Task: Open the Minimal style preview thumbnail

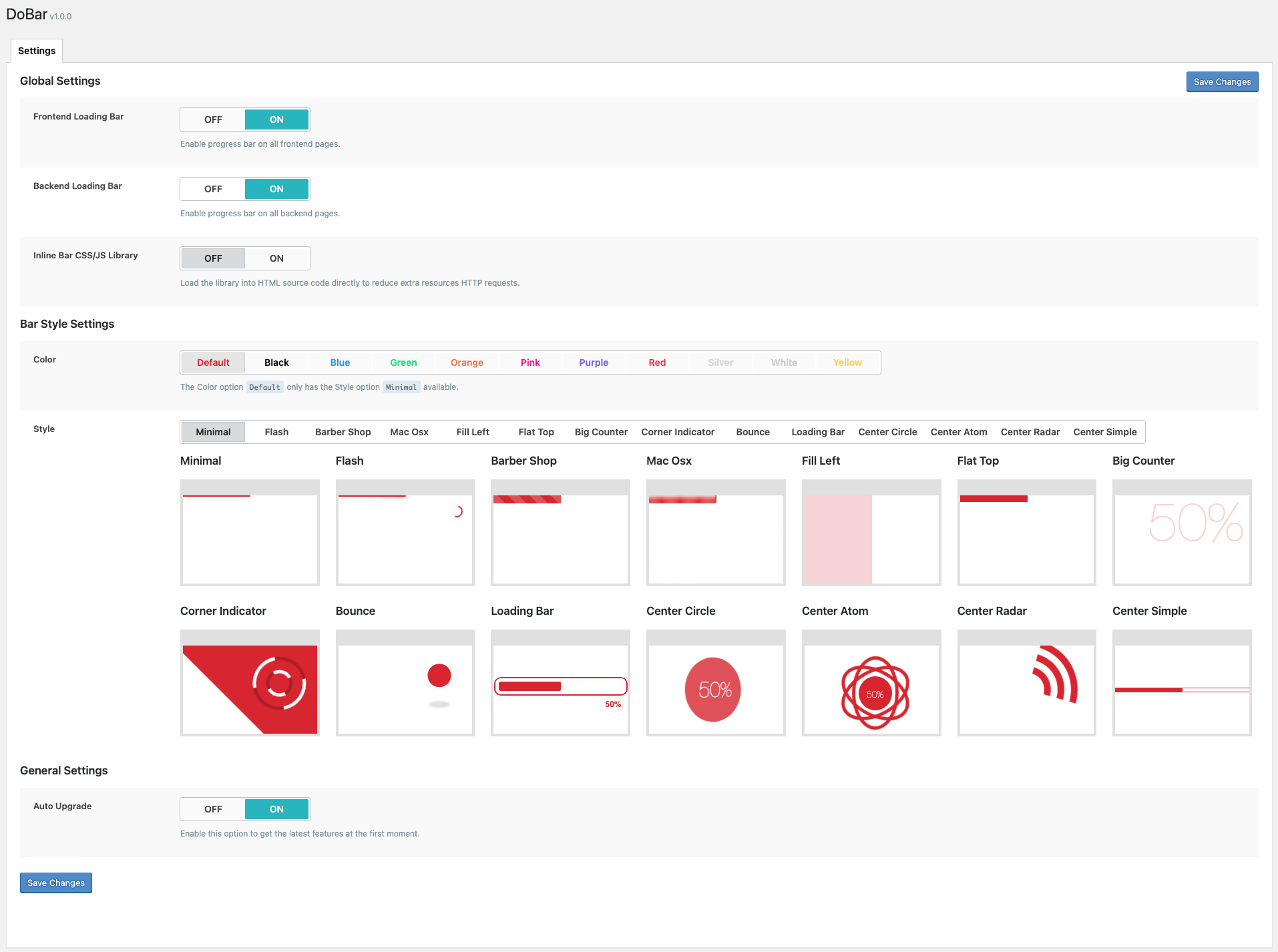Action: coord(250,532)
